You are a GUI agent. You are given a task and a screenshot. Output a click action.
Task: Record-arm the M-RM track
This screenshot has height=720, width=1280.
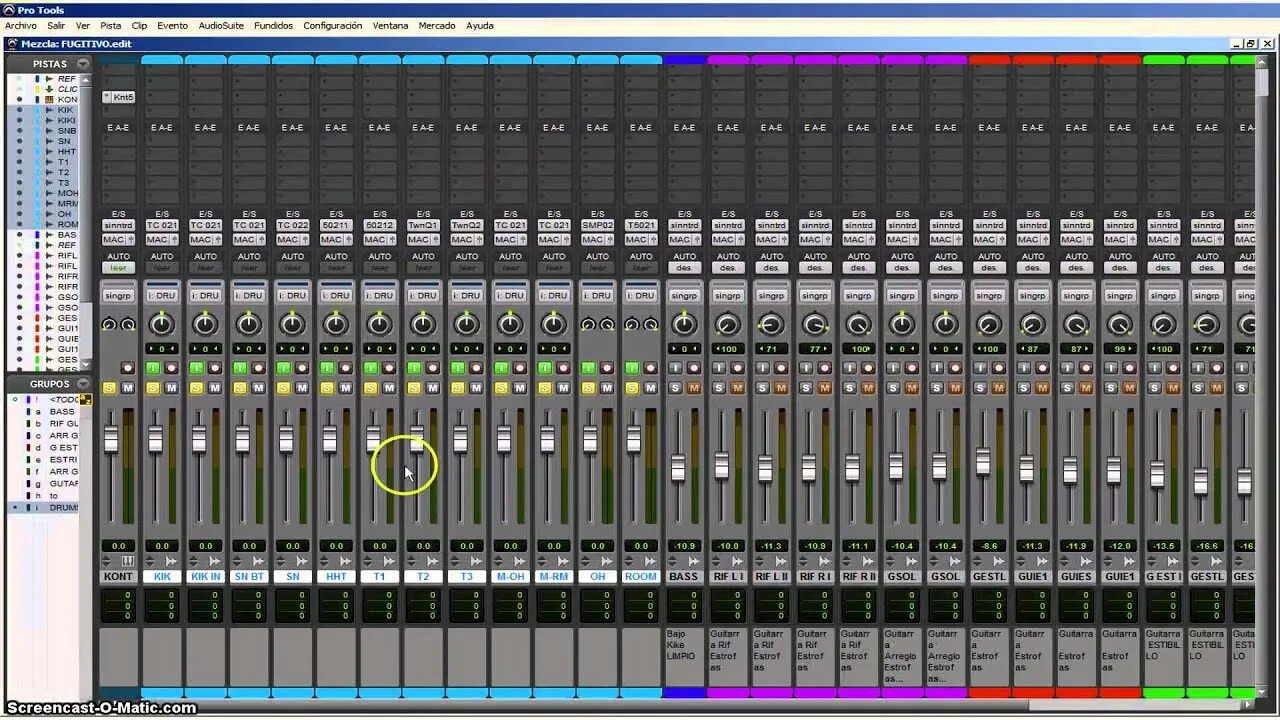(563, 368)
